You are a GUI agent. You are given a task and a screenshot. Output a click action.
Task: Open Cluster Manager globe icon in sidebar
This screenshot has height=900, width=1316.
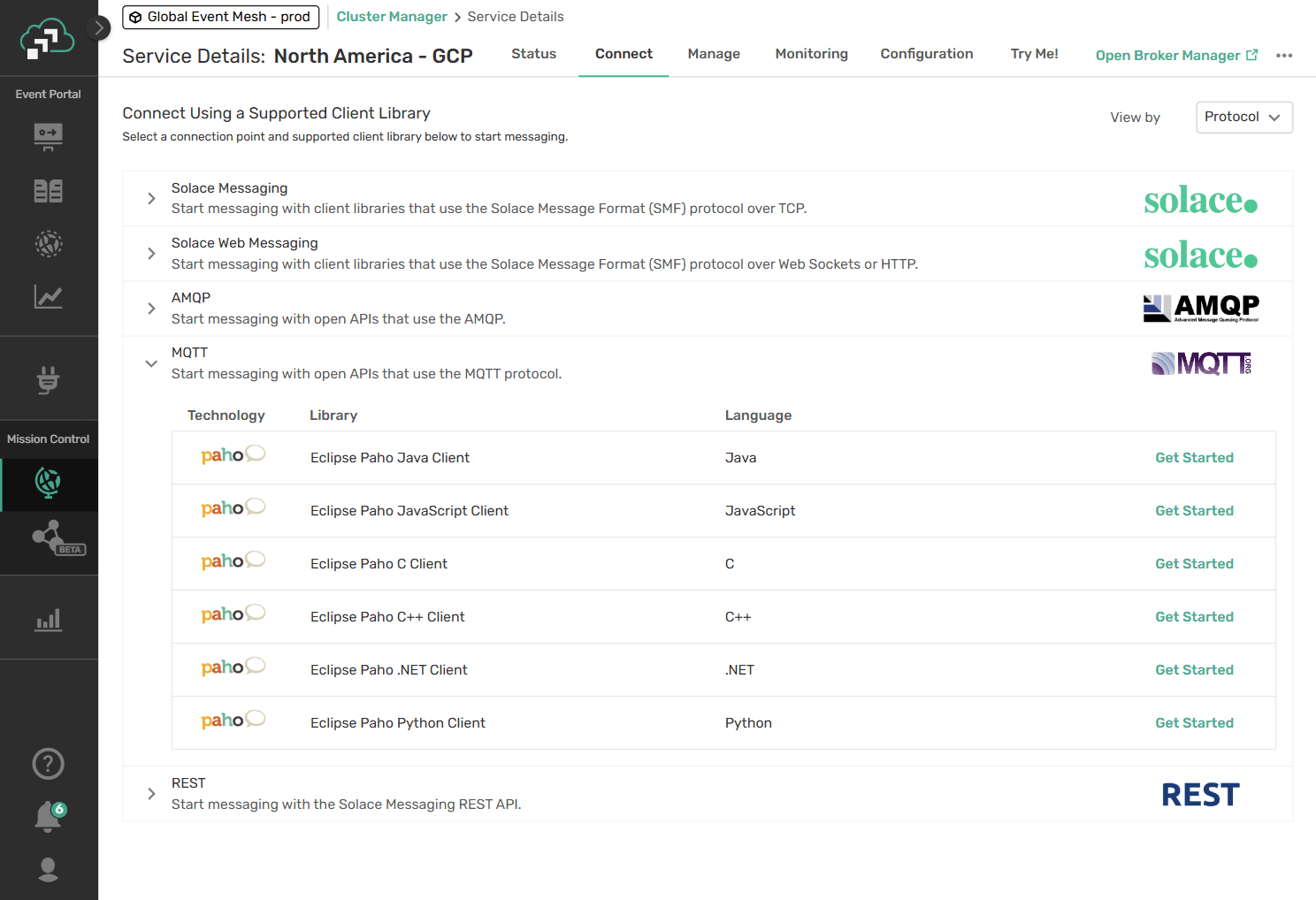coord(49,483)
